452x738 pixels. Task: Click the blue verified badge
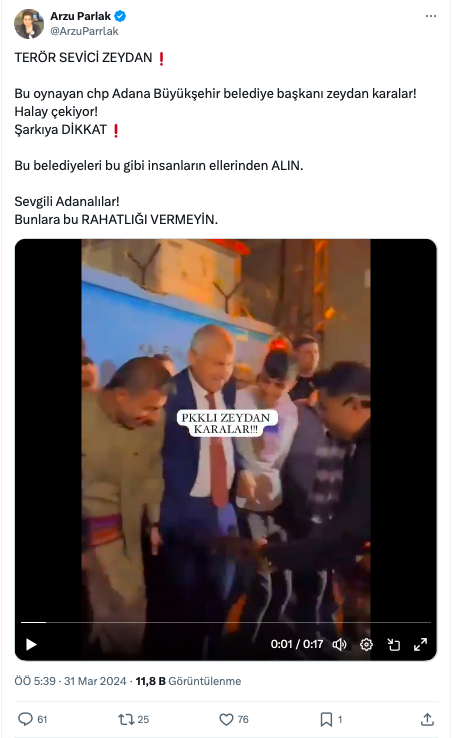click(x=120, y=16)
